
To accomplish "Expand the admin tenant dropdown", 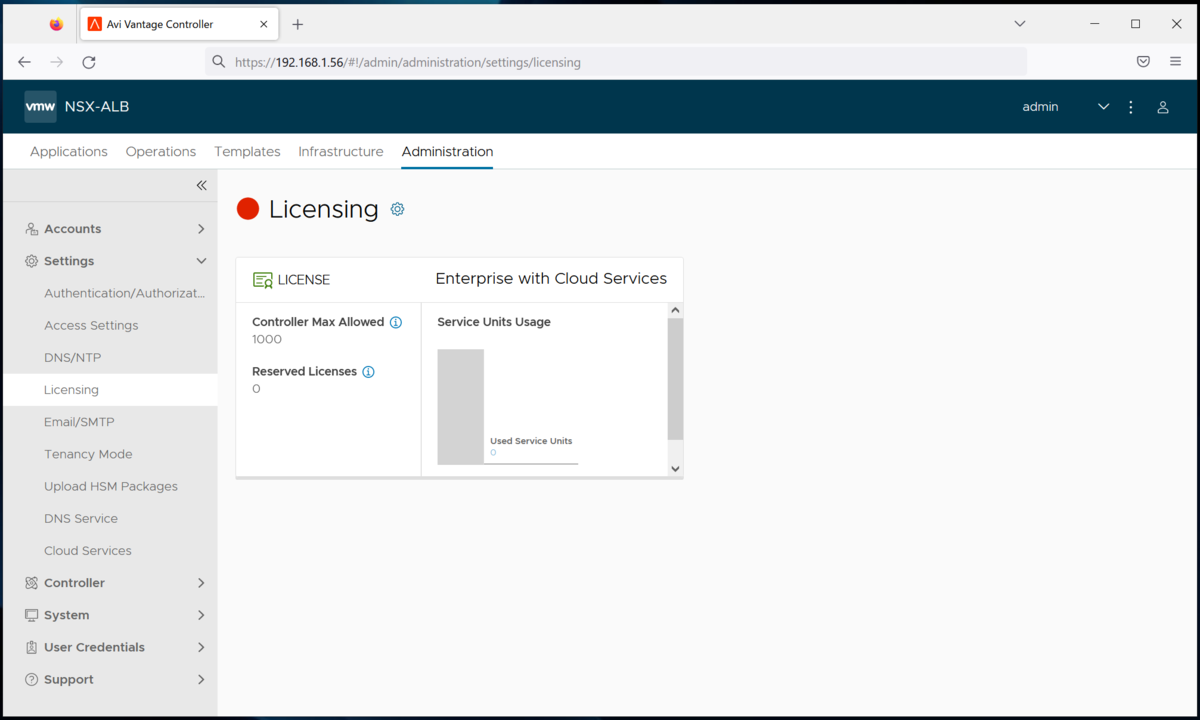I will (1104, 107).
